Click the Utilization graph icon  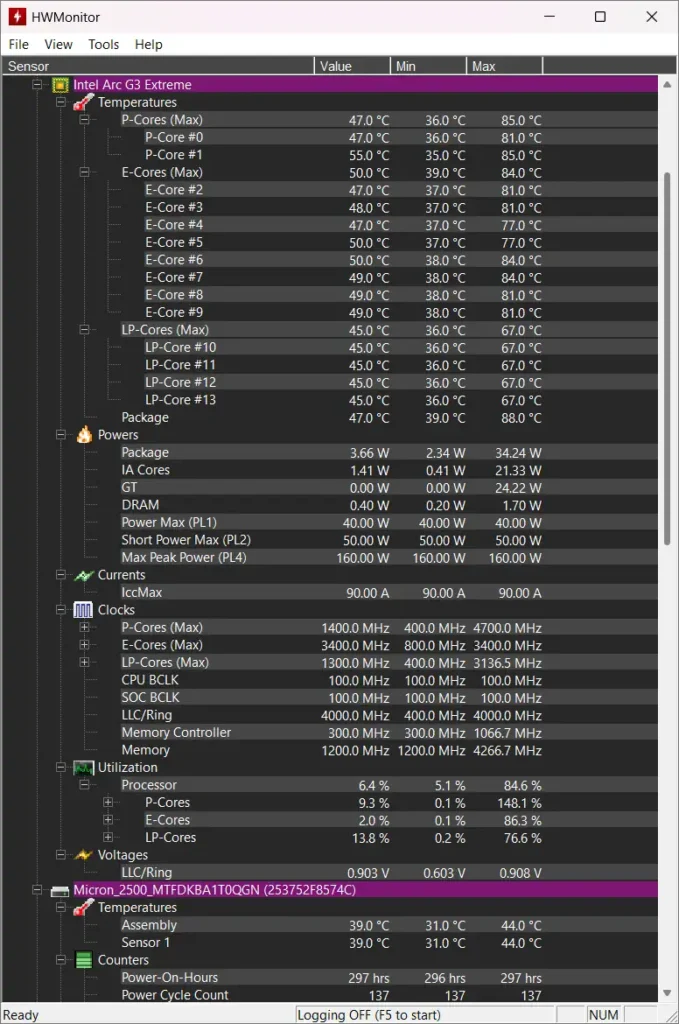tap(84, 768)
